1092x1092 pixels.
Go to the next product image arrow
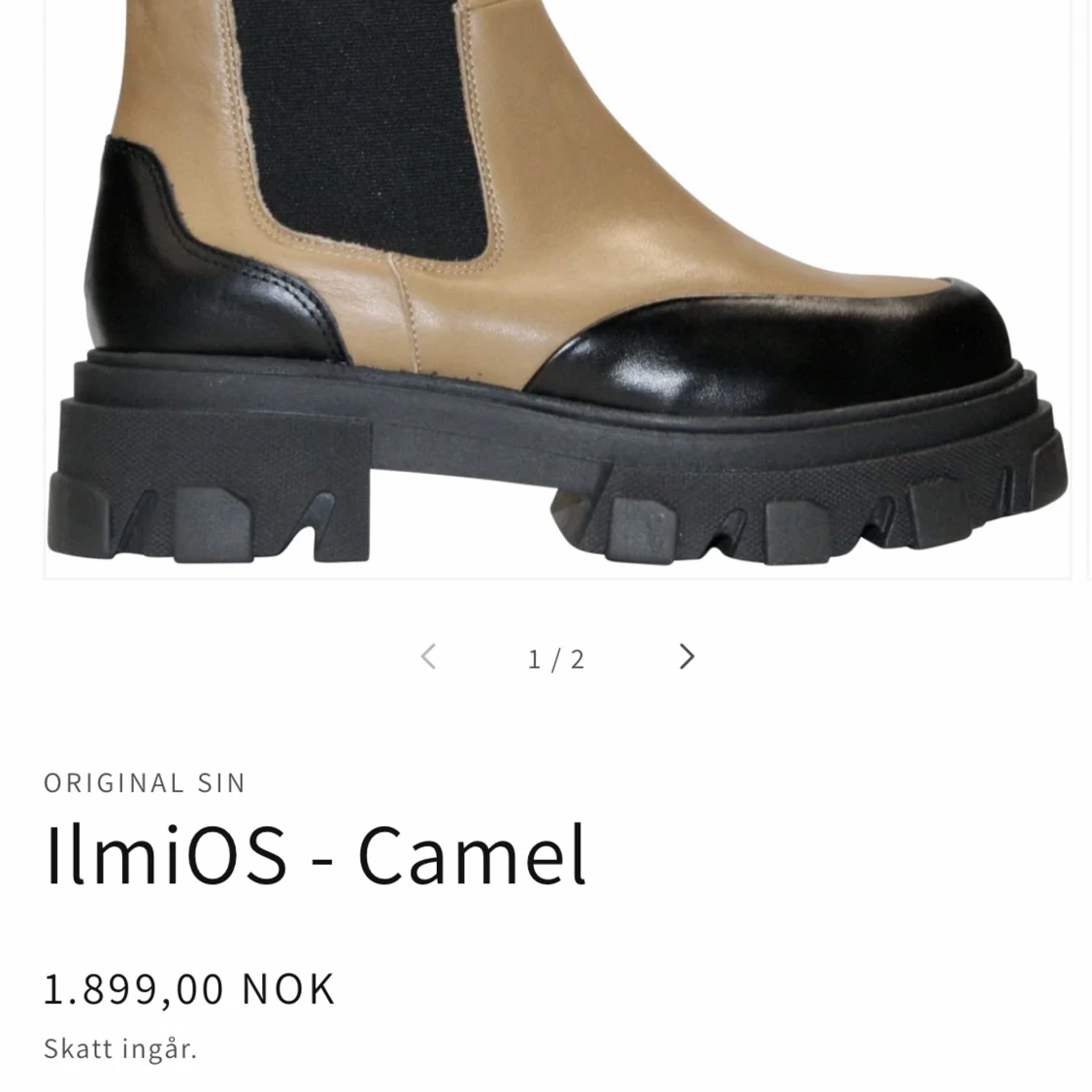pos(686,657)
